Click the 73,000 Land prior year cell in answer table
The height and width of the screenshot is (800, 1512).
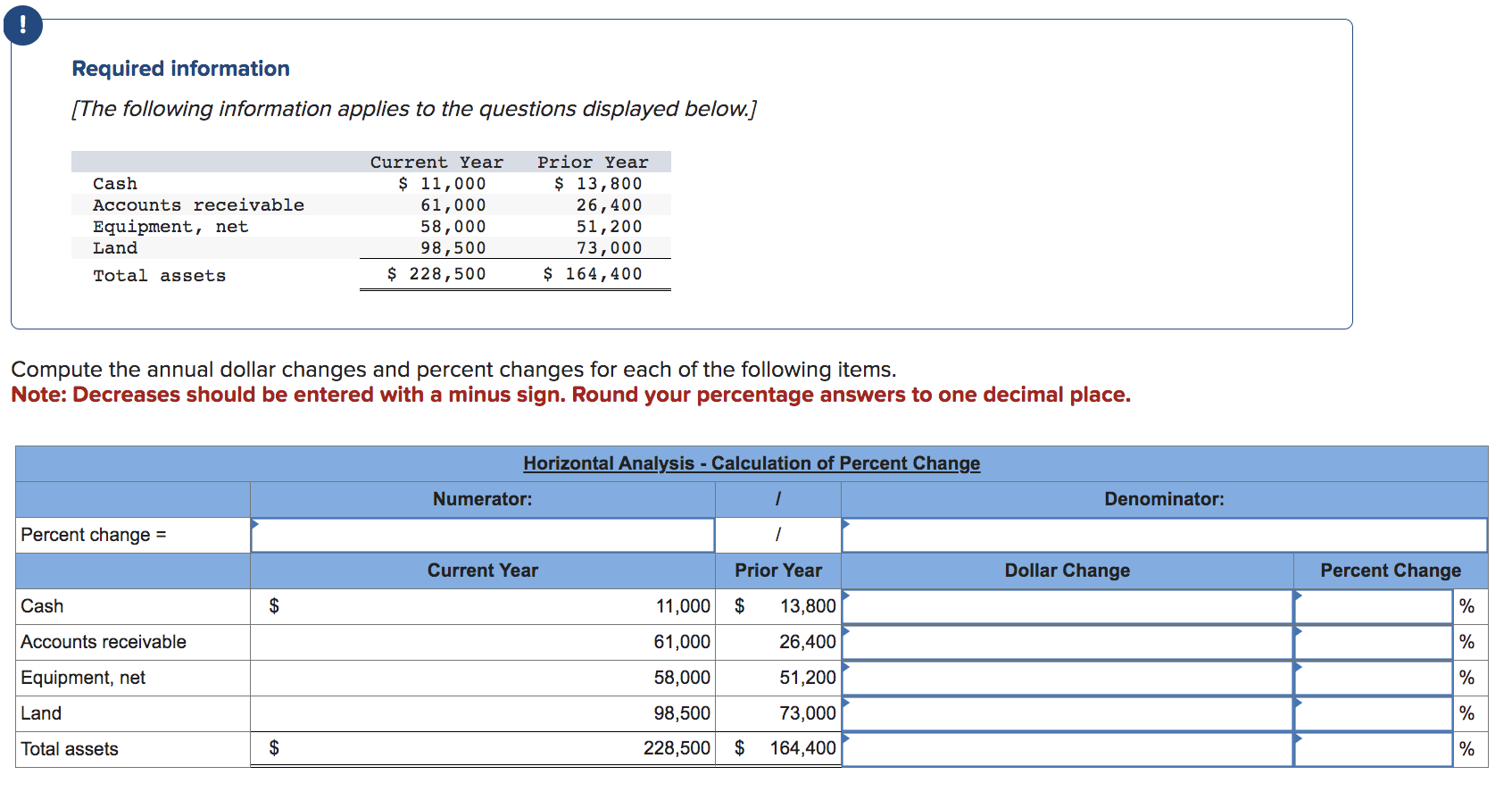click(808, 713)
